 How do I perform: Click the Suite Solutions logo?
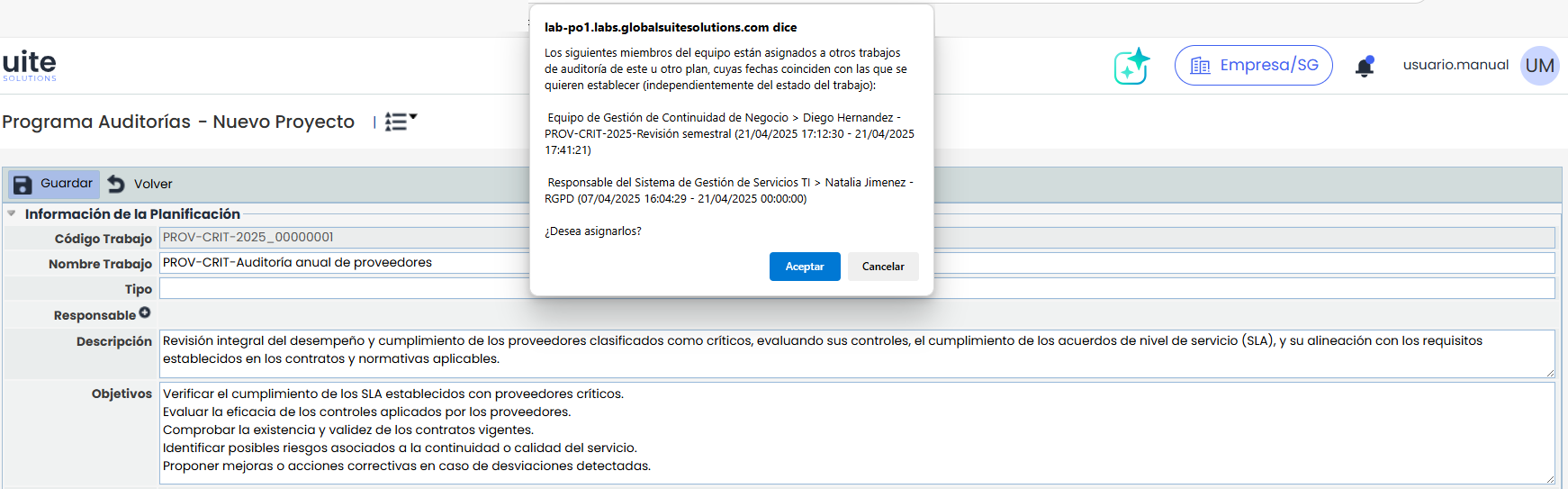(30, 65)
